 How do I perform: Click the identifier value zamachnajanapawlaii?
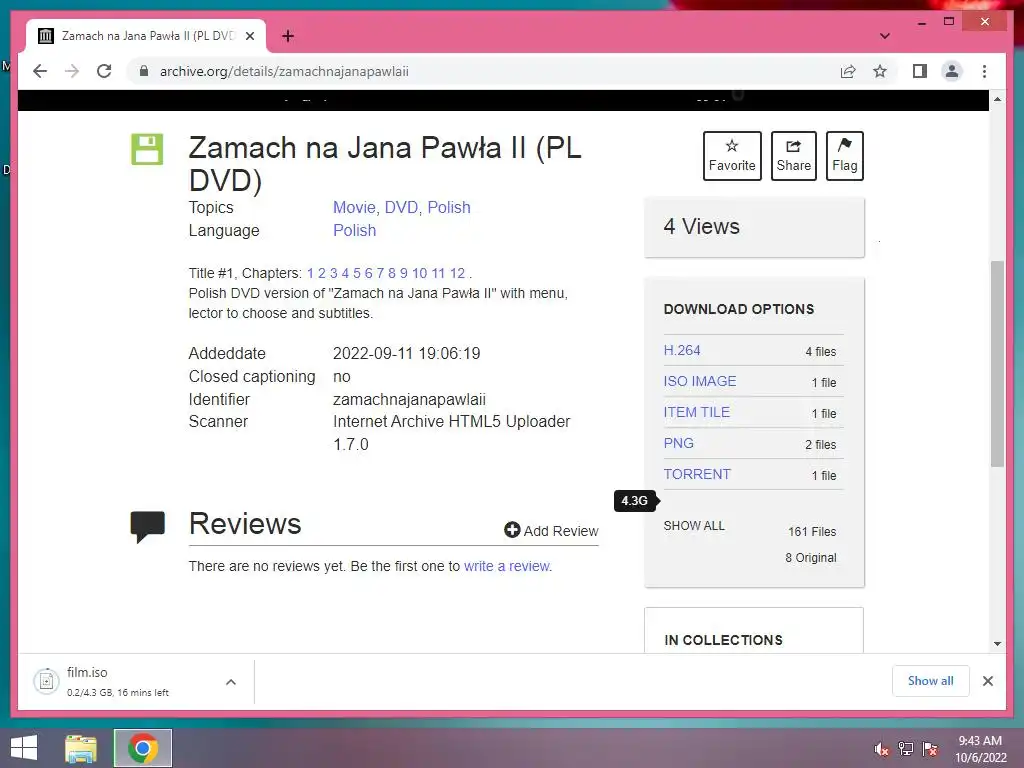tap(409, 399)
